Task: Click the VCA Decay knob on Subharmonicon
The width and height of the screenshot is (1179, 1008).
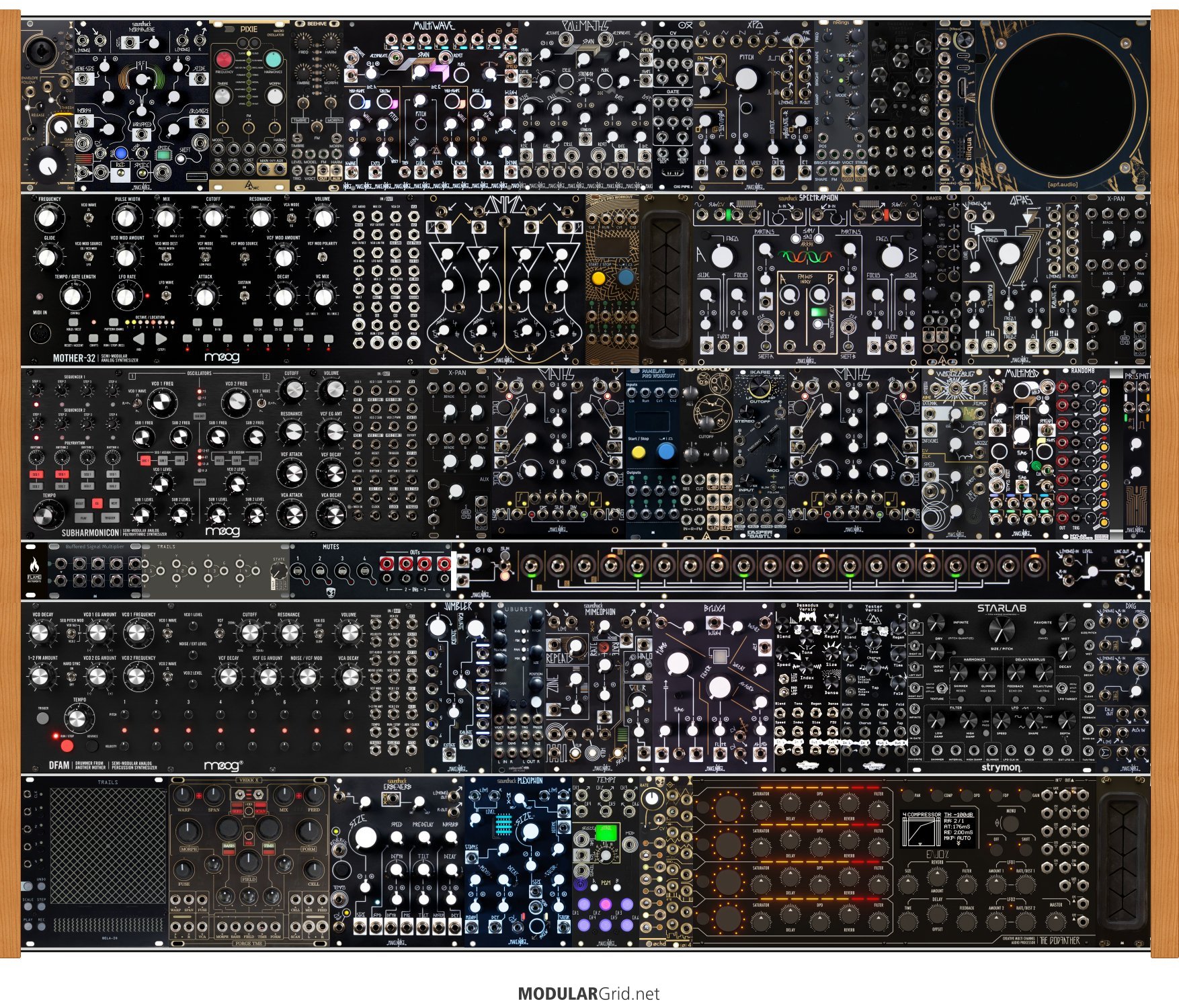Action: pos(331,513)
